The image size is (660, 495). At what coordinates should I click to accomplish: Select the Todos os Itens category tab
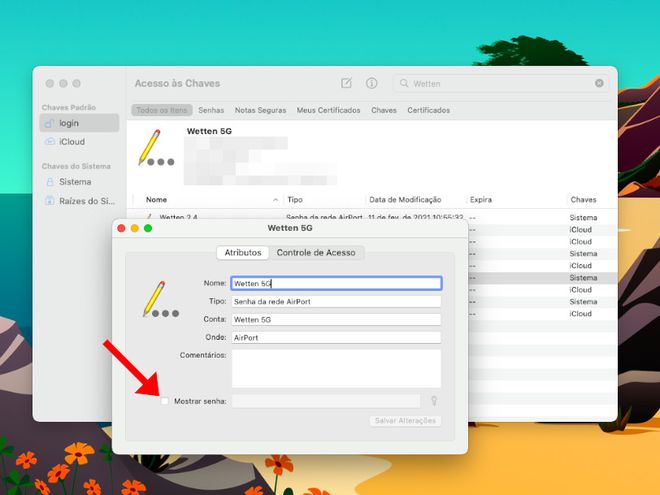tap(162, 110)
